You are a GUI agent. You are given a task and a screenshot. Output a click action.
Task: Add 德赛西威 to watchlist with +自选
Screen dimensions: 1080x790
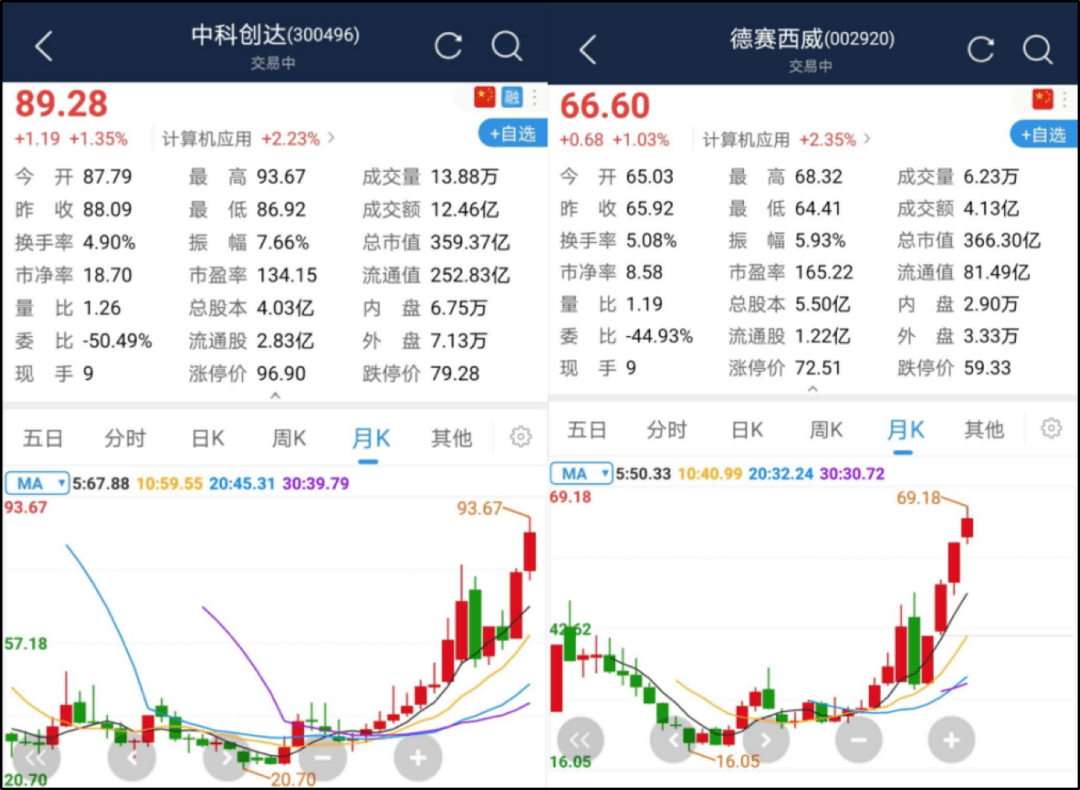pos(1044,134)
